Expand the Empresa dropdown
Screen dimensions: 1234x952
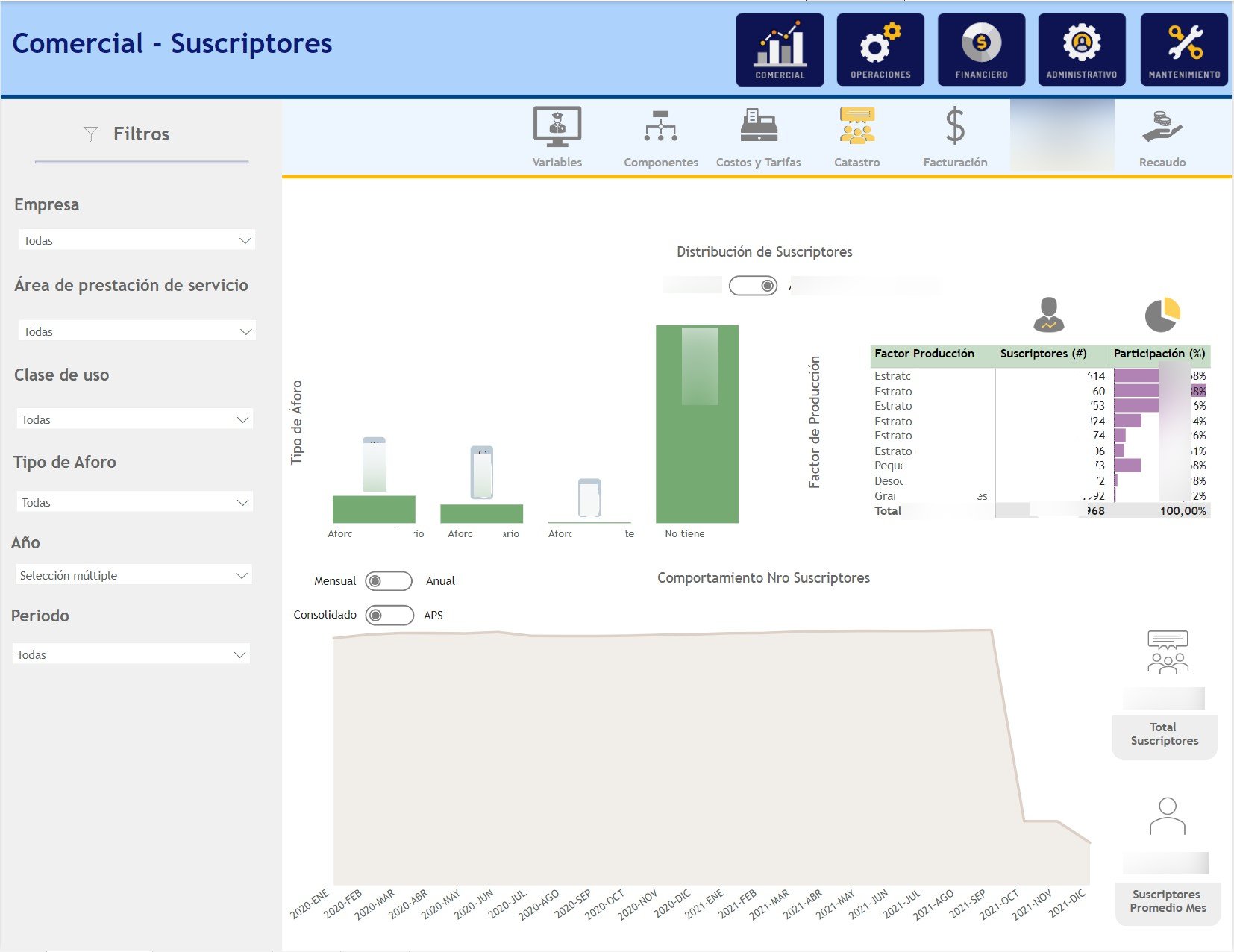pyautogui.click(x=137, y=240)
